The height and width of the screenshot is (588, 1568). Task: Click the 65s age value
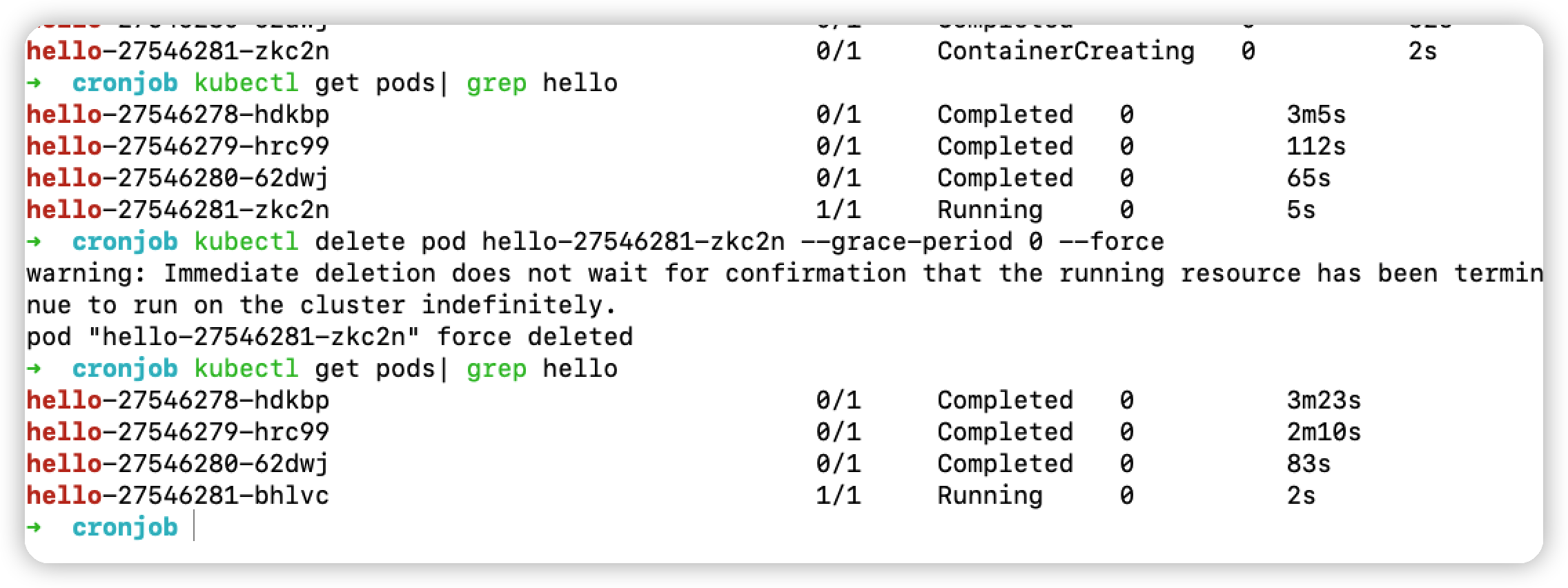(1308, 178)
